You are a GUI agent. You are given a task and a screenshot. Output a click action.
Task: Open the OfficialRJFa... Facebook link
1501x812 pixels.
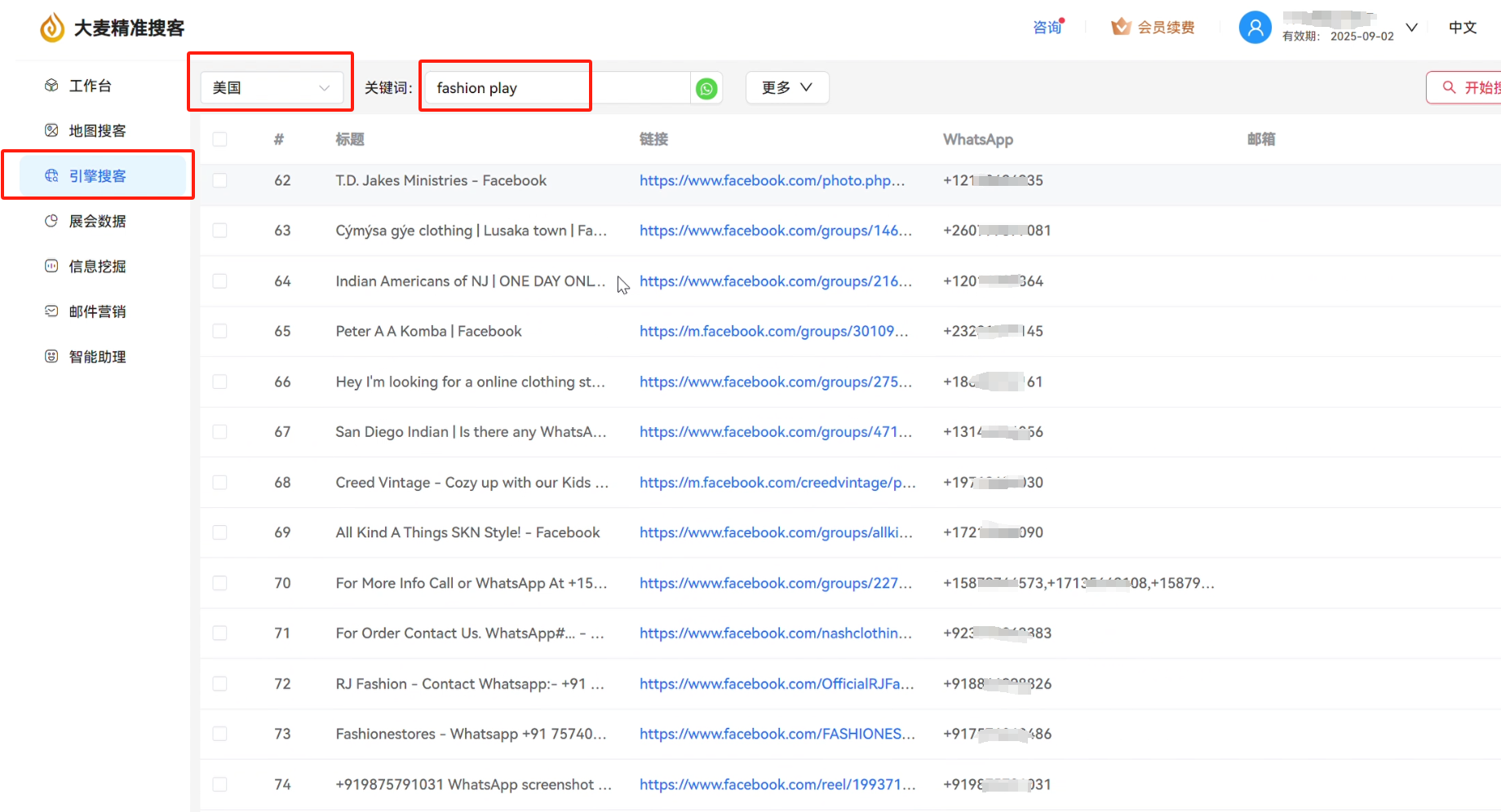(x=777, y=684)
